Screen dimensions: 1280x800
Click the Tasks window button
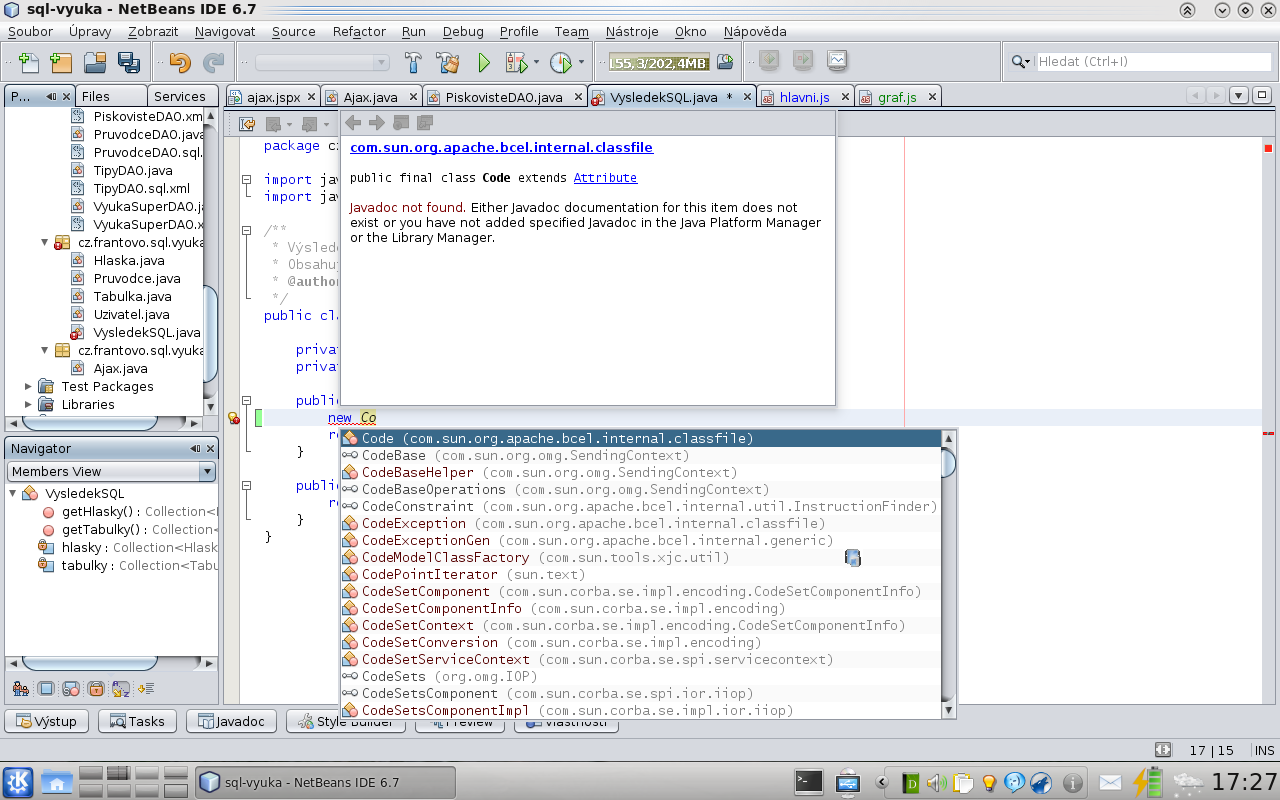[x=138, y=721]
